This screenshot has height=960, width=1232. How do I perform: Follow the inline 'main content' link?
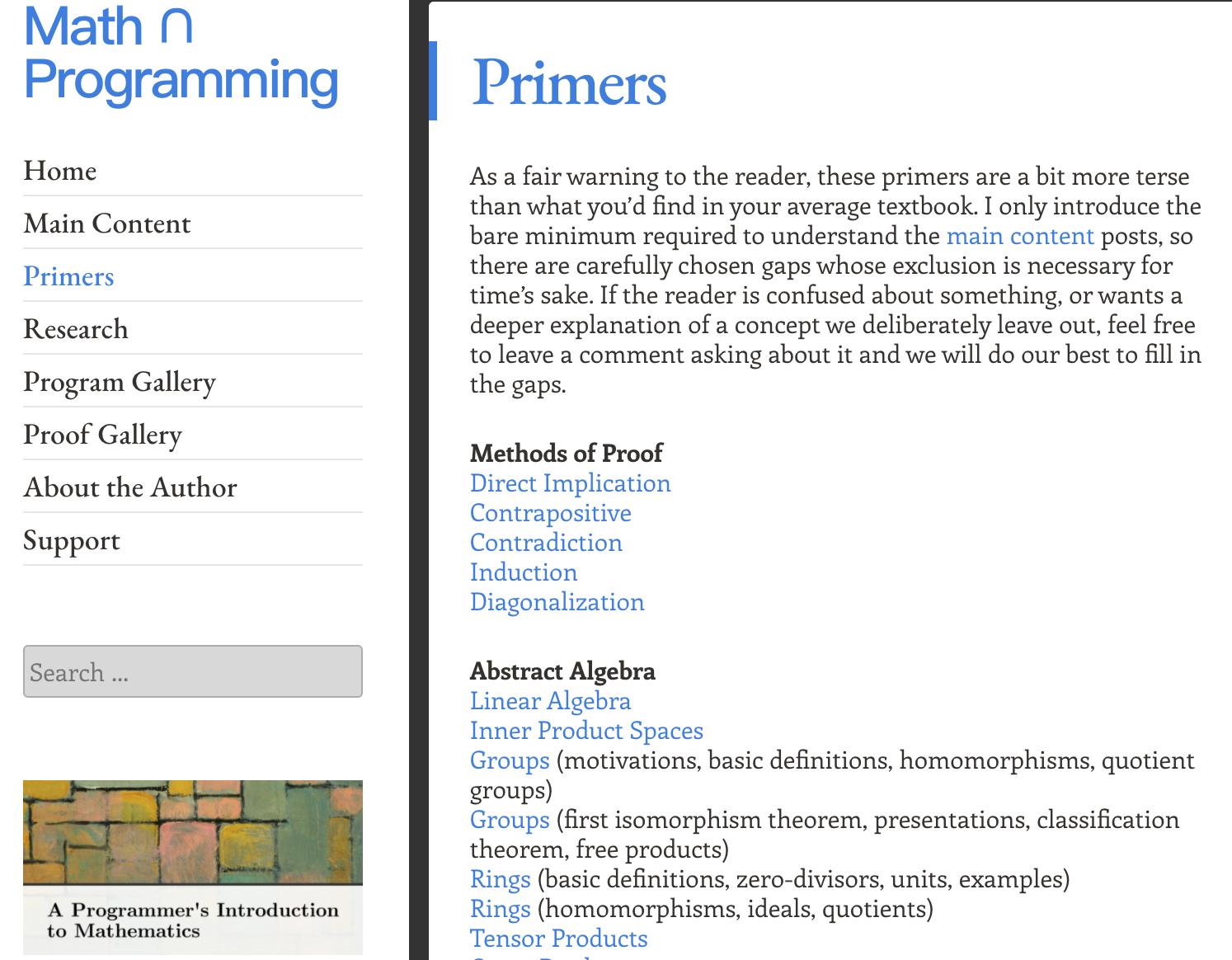(1020, 236)
